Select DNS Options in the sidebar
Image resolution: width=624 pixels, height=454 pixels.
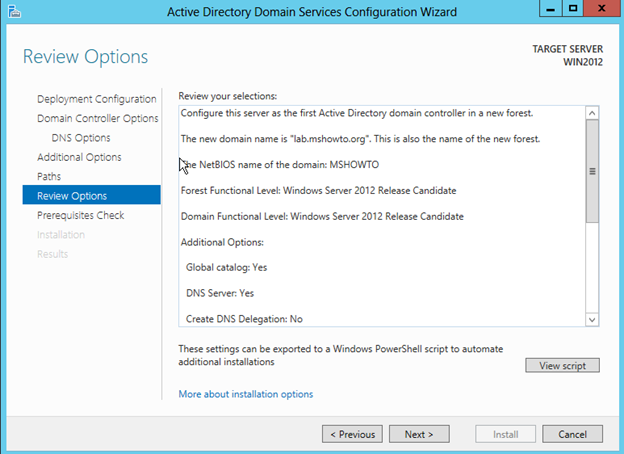coord(81,138)
